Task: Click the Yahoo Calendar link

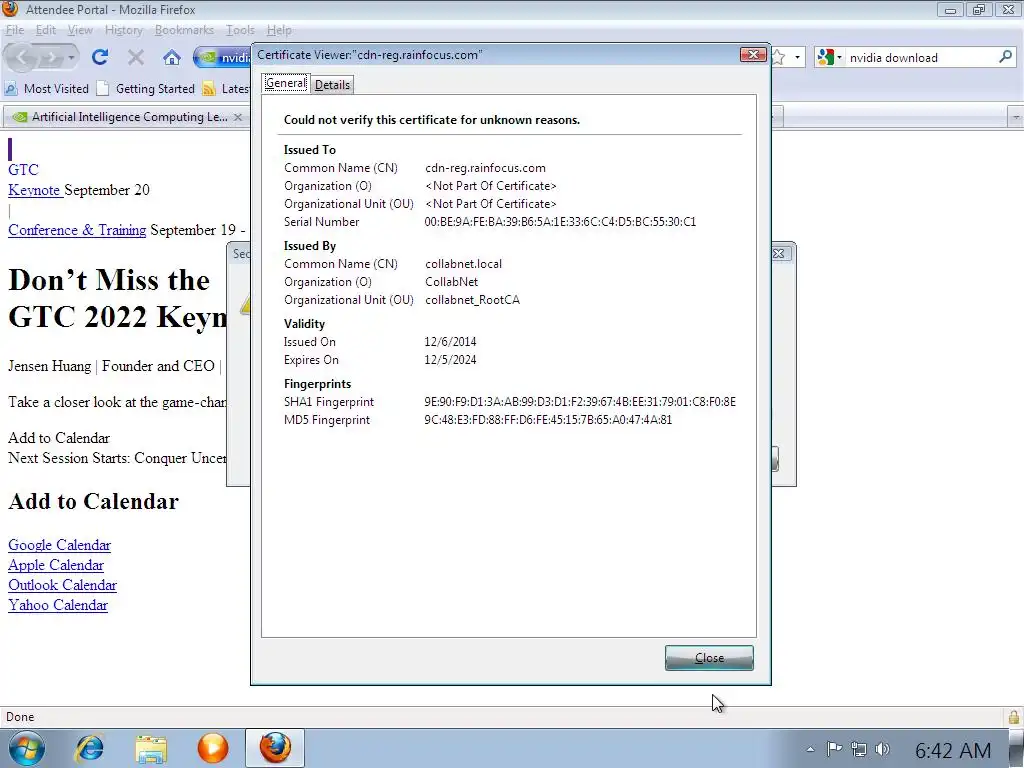Action: pyautogui.click(x=58, y=605)
